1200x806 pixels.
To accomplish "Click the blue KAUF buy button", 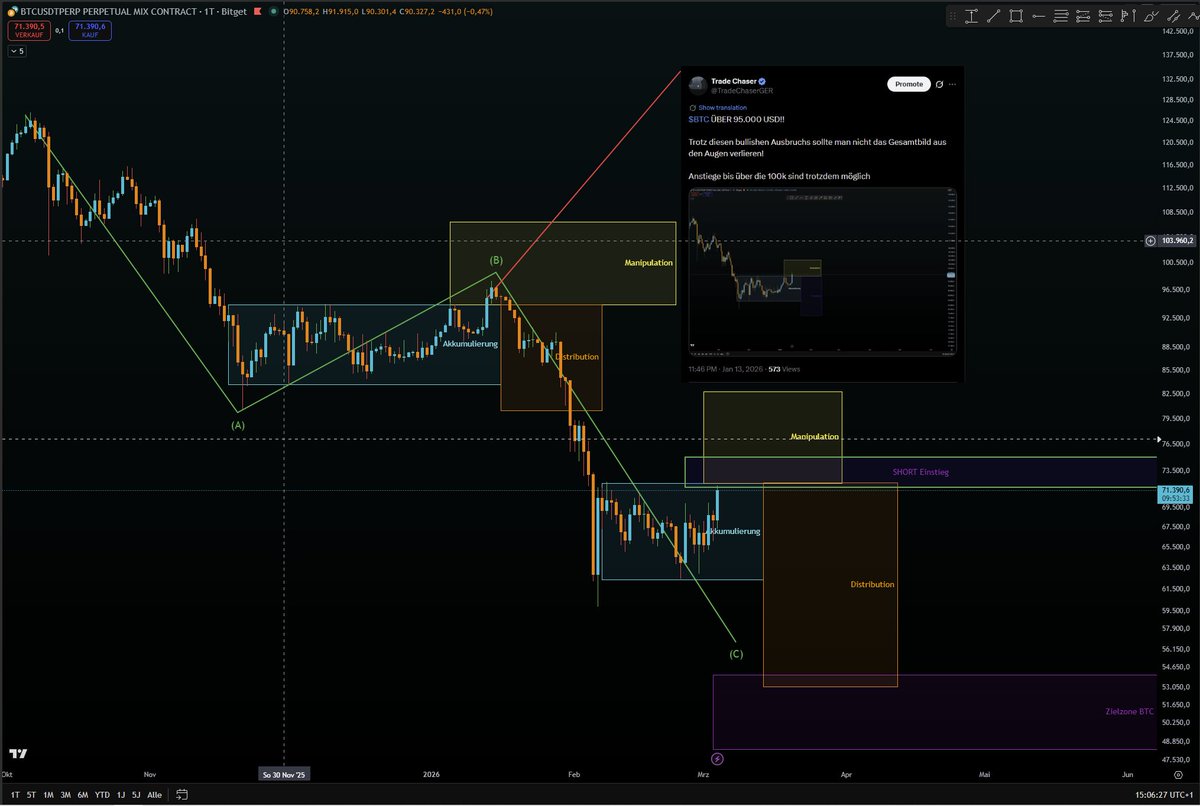I will point(89,31).
